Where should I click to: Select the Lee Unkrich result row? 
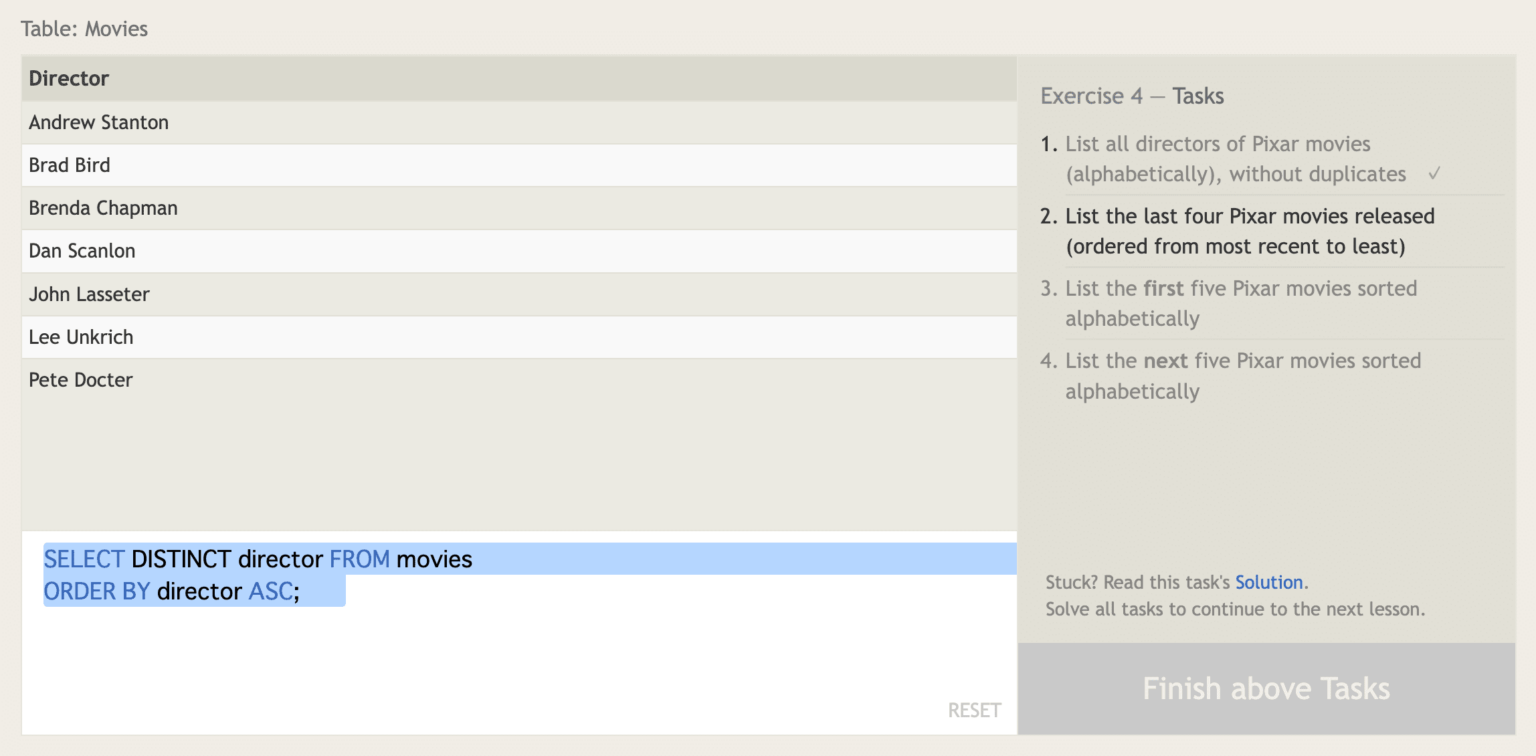click(x=81, y=337)
